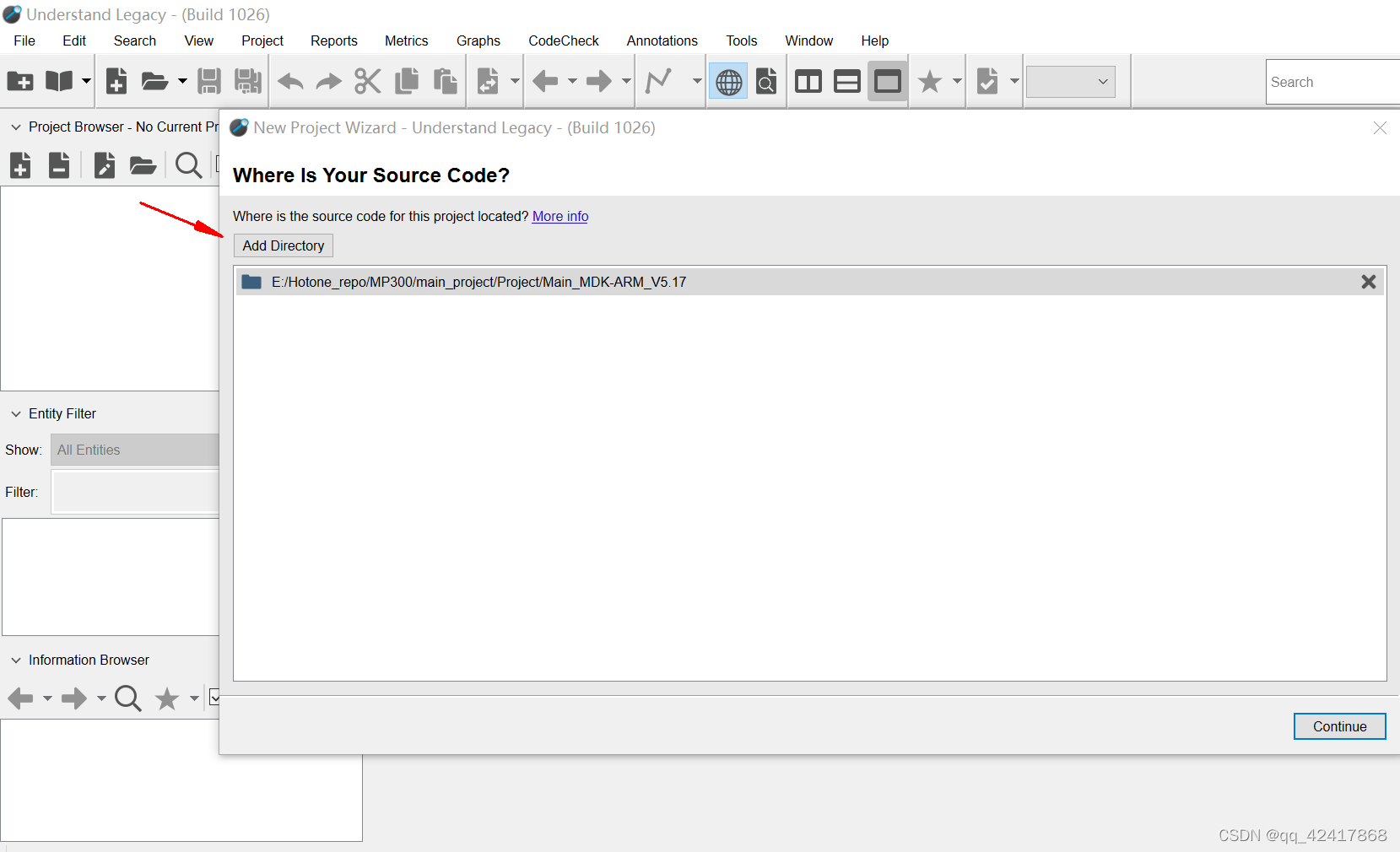Click the Copy icon in toolbar
Viewport: 1400px width, 852px height.
tap(407, 82)
